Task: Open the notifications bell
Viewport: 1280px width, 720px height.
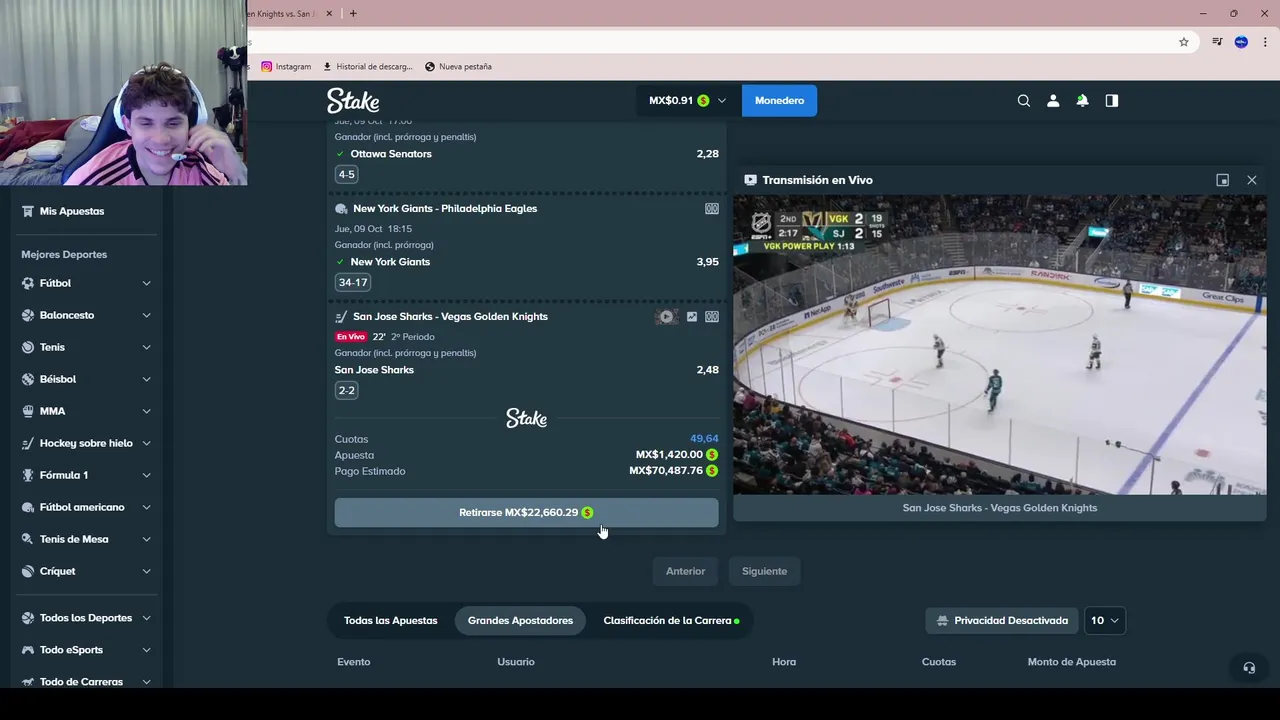Action: pos(1082,101)
